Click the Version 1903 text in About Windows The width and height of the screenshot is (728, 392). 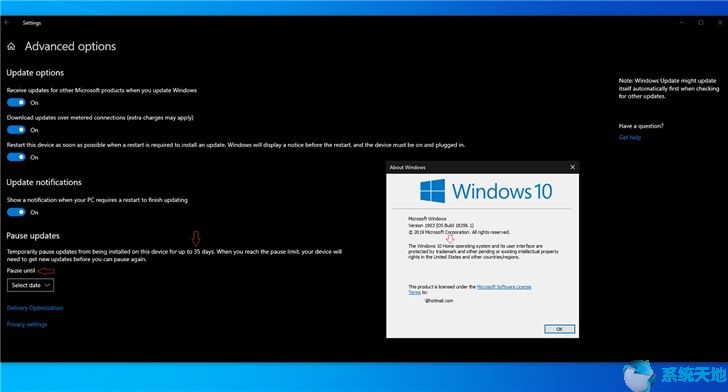click(441, 225)
